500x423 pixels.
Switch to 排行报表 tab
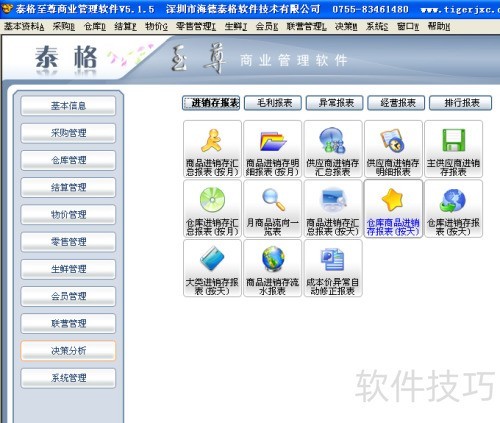click(460, 103)
